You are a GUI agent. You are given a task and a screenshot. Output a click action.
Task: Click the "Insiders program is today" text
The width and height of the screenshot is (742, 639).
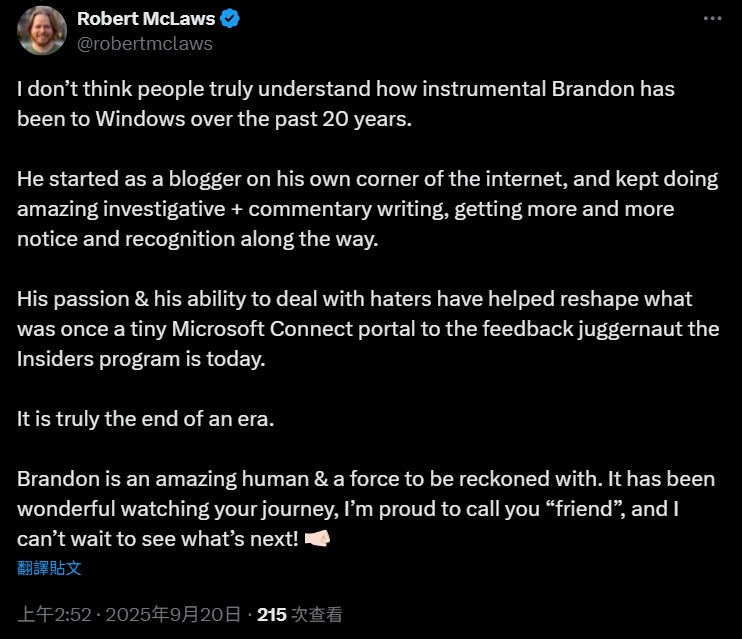(141, 359)
